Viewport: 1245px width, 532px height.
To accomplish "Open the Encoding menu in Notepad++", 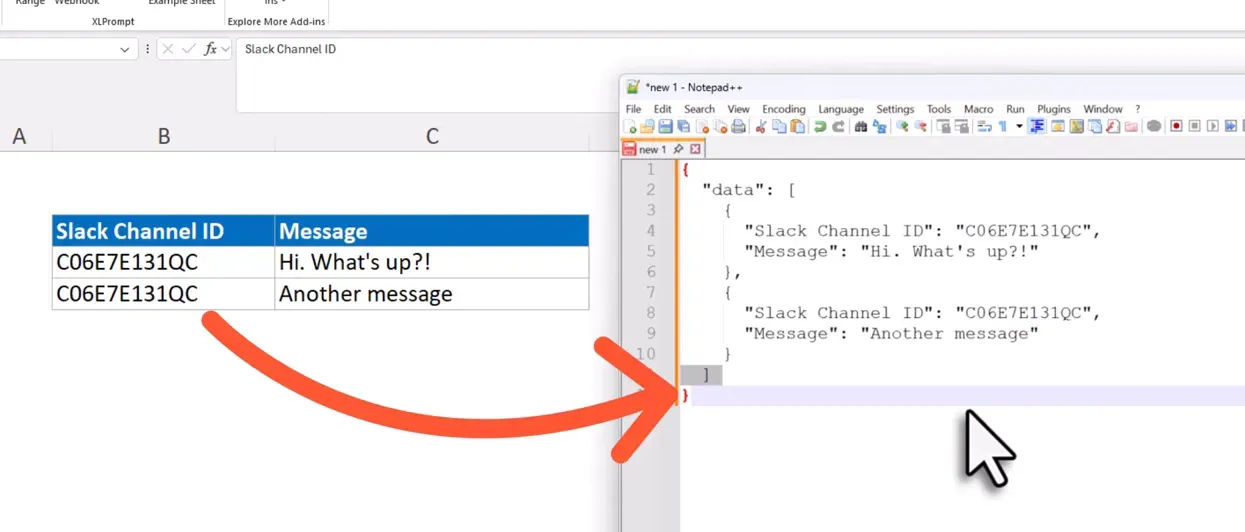I will [783, 109].
